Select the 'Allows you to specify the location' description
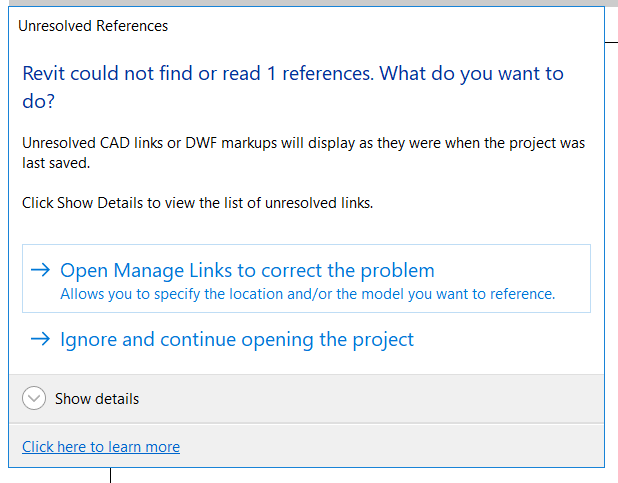 coord(307,294)
